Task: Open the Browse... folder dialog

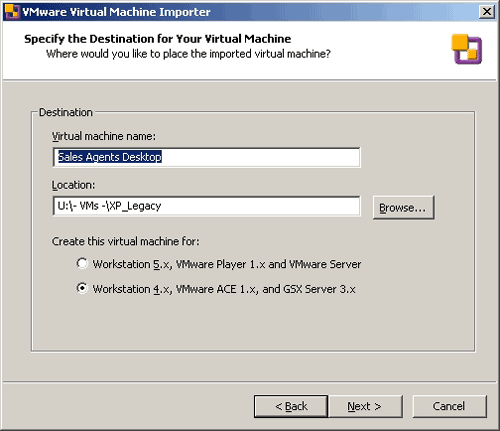Action: point(403,207)
